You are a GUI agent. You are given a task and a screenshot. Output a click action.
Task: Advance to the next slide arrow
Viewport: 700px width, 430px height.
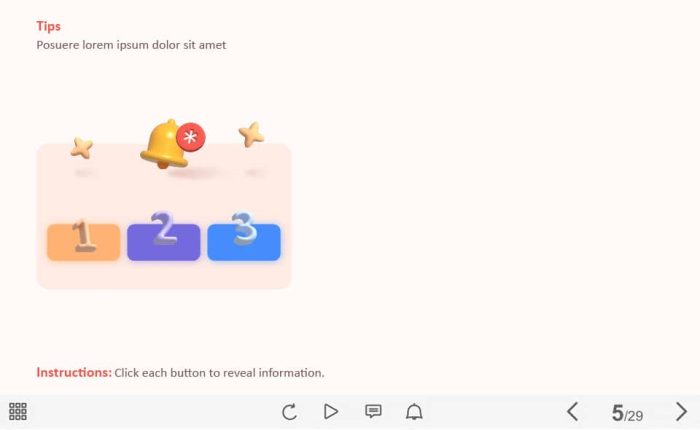tap(681, 411)
